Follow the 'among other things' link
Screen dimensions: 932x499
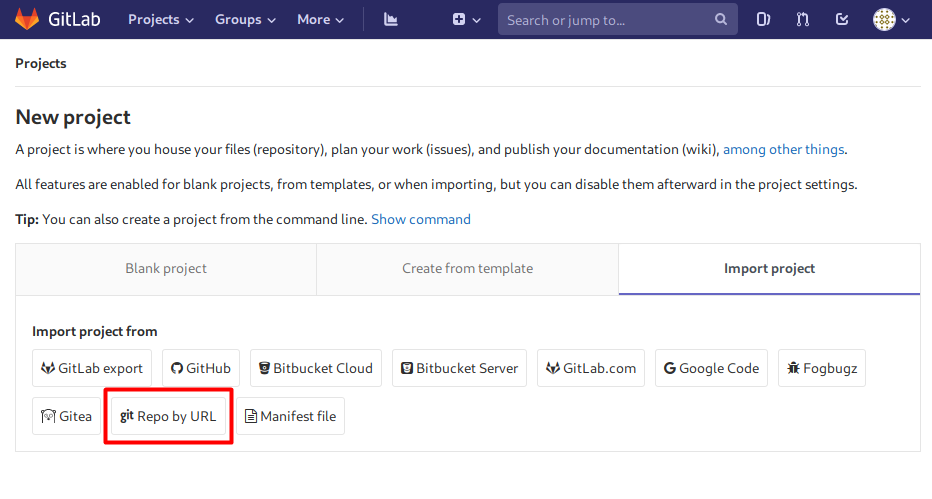pyautogui.click(x=783, y=149)
